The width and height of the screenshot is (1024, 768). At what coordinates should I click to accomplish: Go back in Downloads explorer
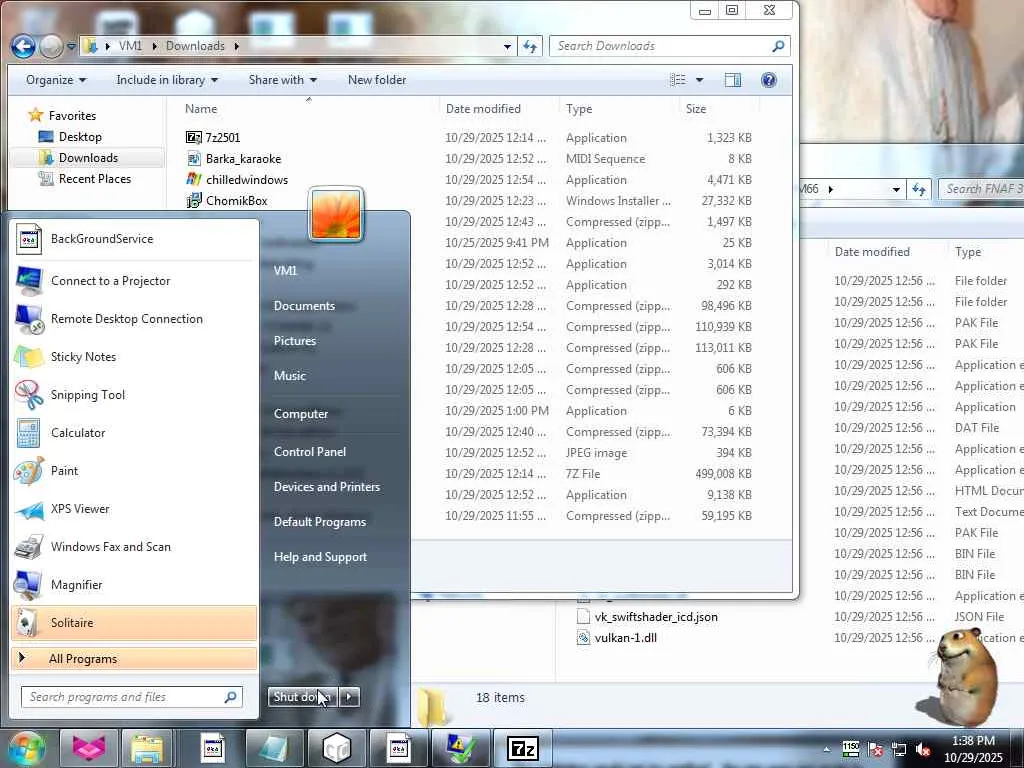(23, 46)
